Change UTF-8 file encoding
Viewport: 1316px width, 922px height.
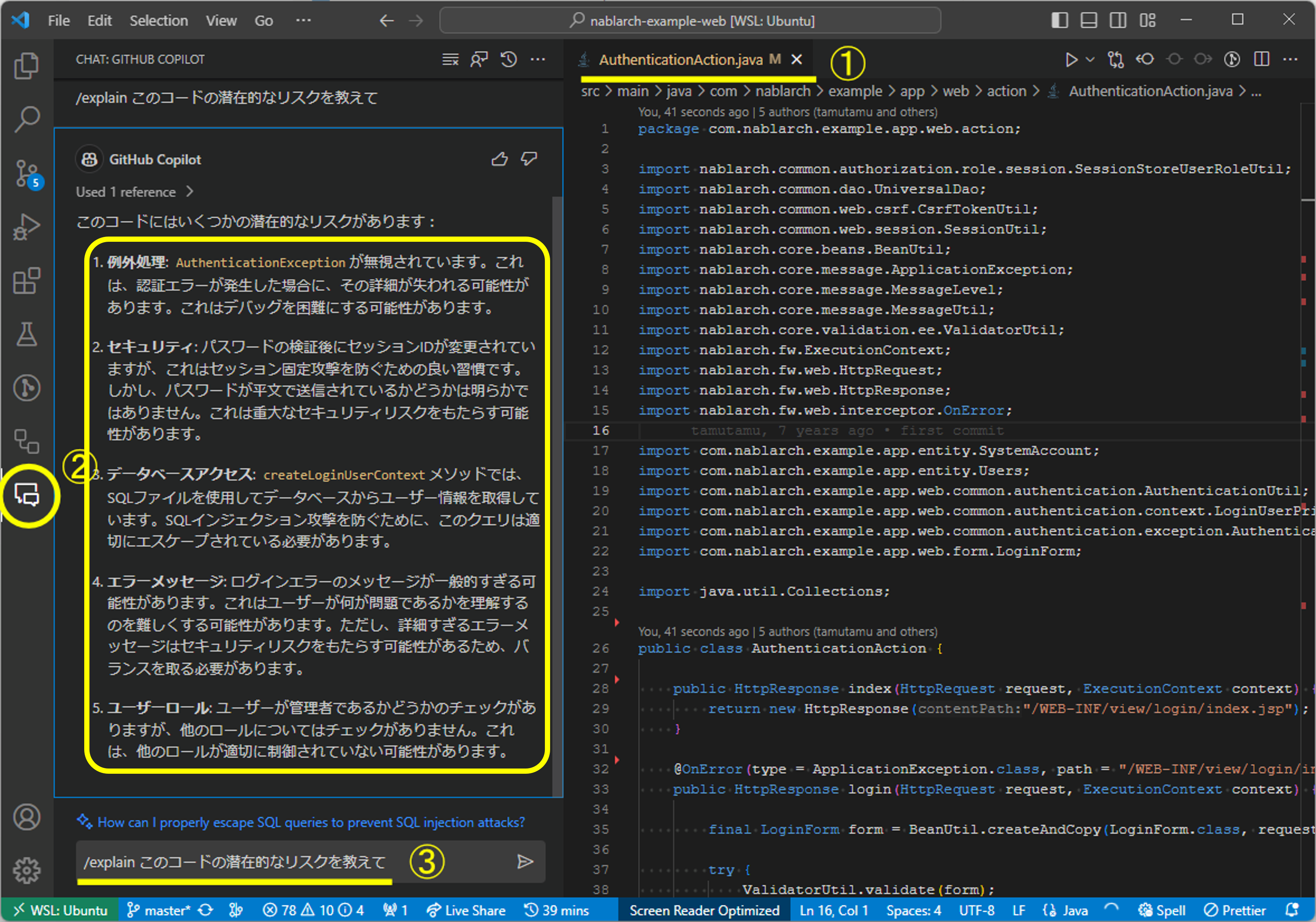(x=977, y=910)
